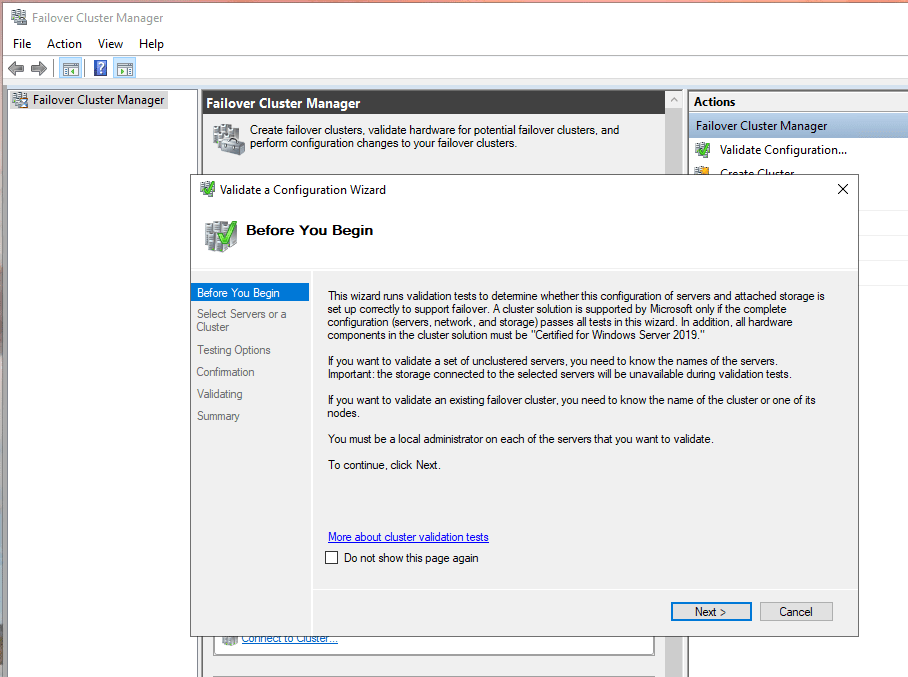Image resolution: width=908 pixels, height=677 pixels.
Task: Open the File menu
Action: (x=22, y=44)
